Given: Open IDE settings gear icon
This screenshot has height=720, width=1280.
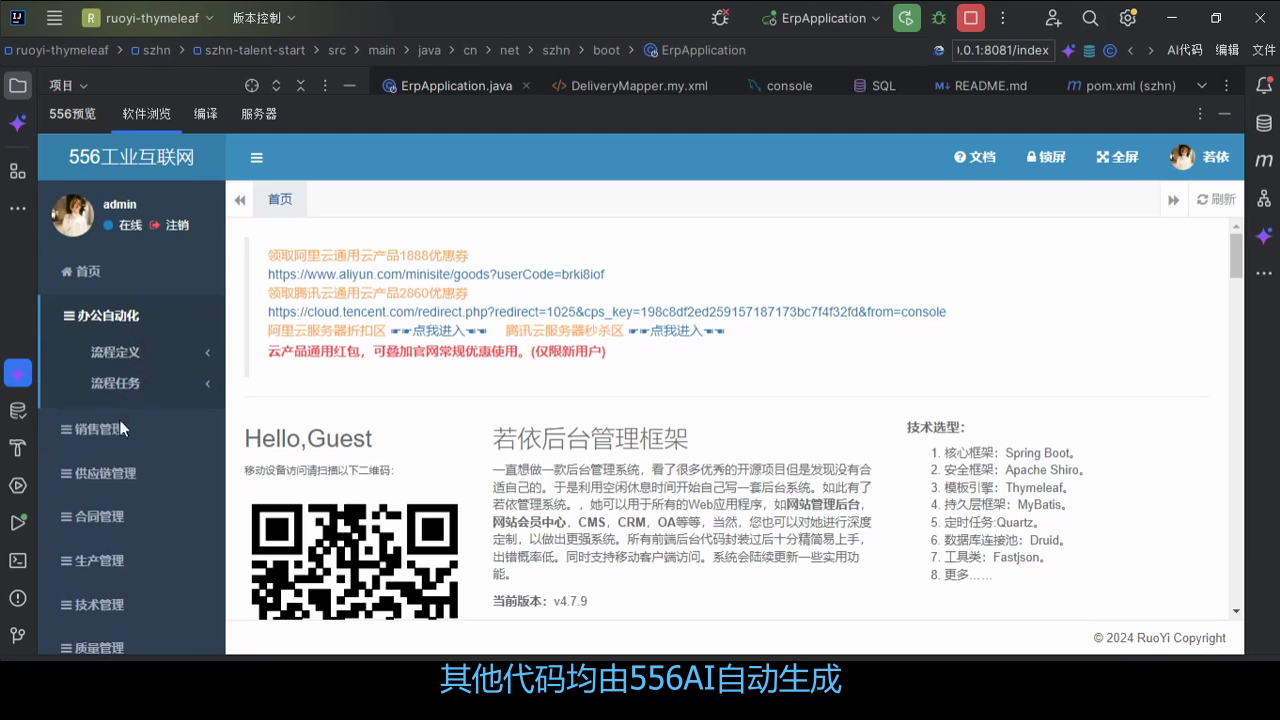Looking at the screenshot, I should 1128,18.
